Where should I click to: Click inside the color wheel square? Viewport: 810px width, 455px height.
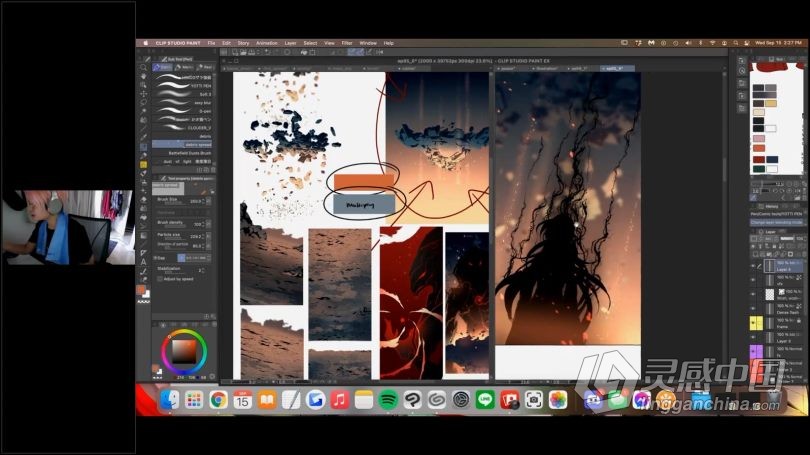coord(183,352)
